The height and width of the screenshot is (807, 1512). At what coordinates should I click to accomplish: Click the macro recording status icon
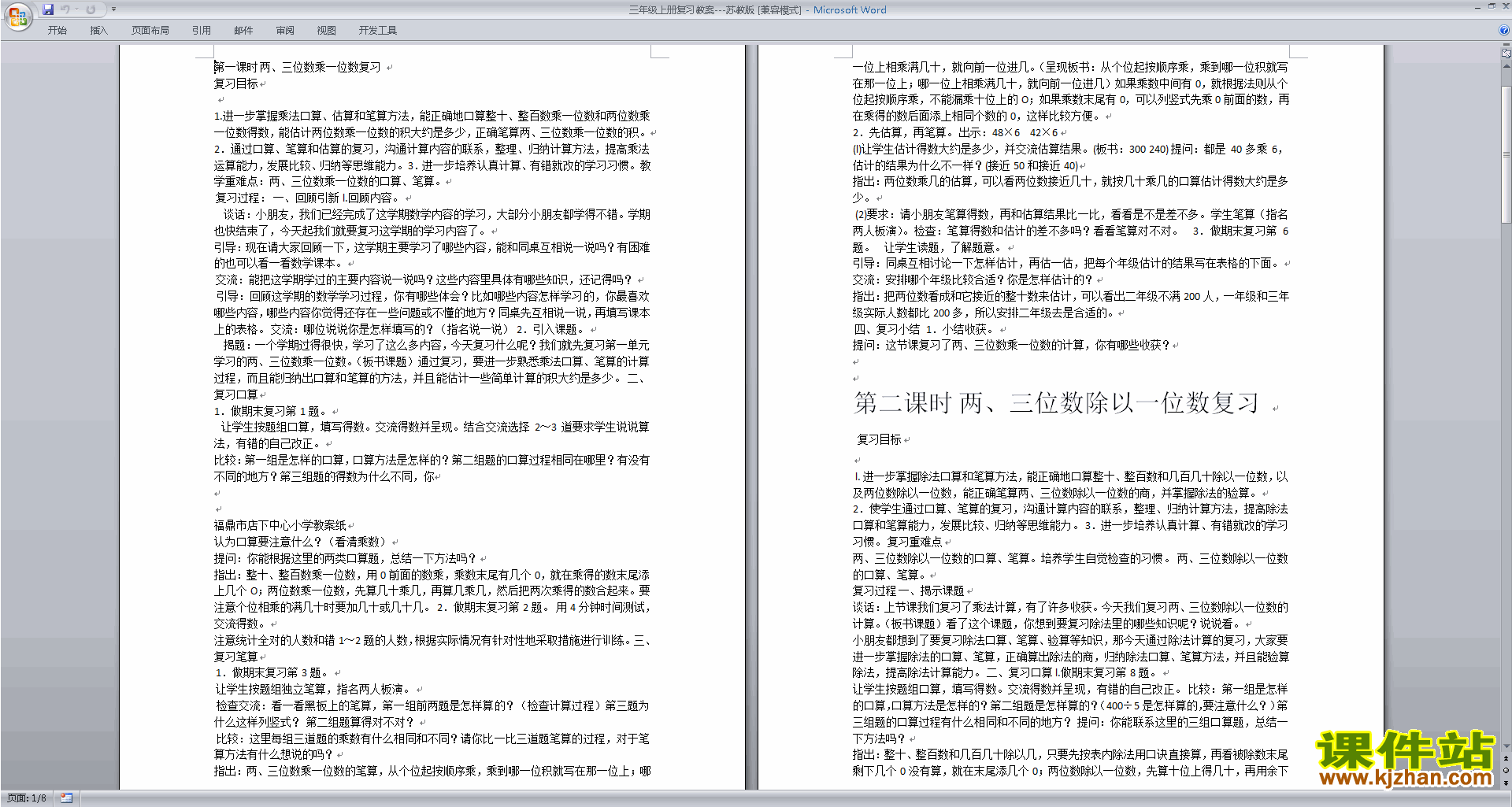[x=67, y=798]
